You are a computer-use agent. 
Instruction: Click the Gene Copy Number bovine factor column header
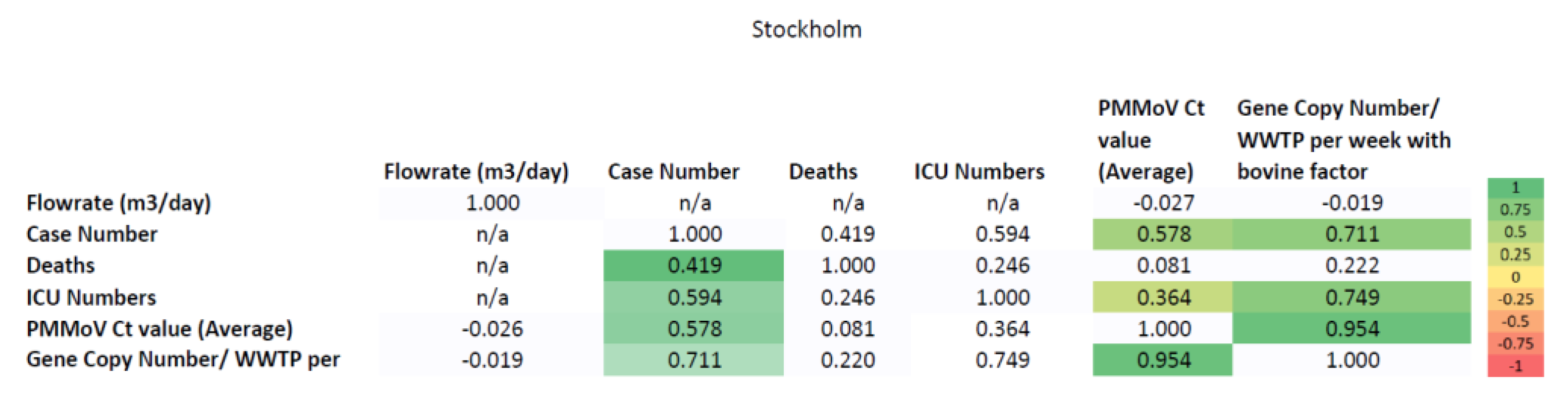[1343, 140]
